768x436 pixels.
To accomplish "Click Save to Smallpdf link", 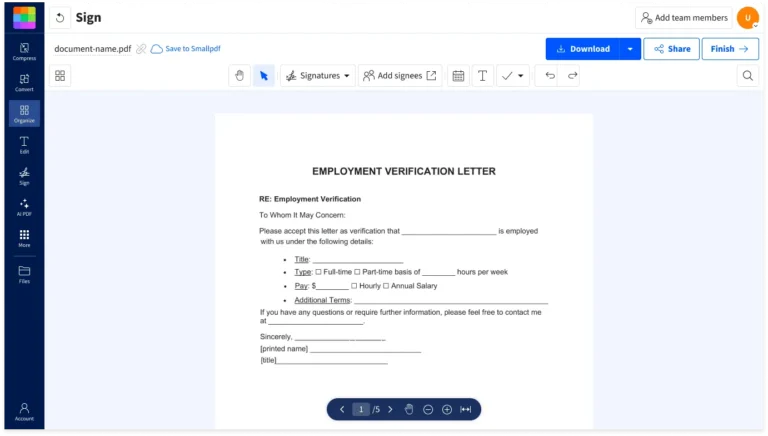I will (x=186, y=48).
